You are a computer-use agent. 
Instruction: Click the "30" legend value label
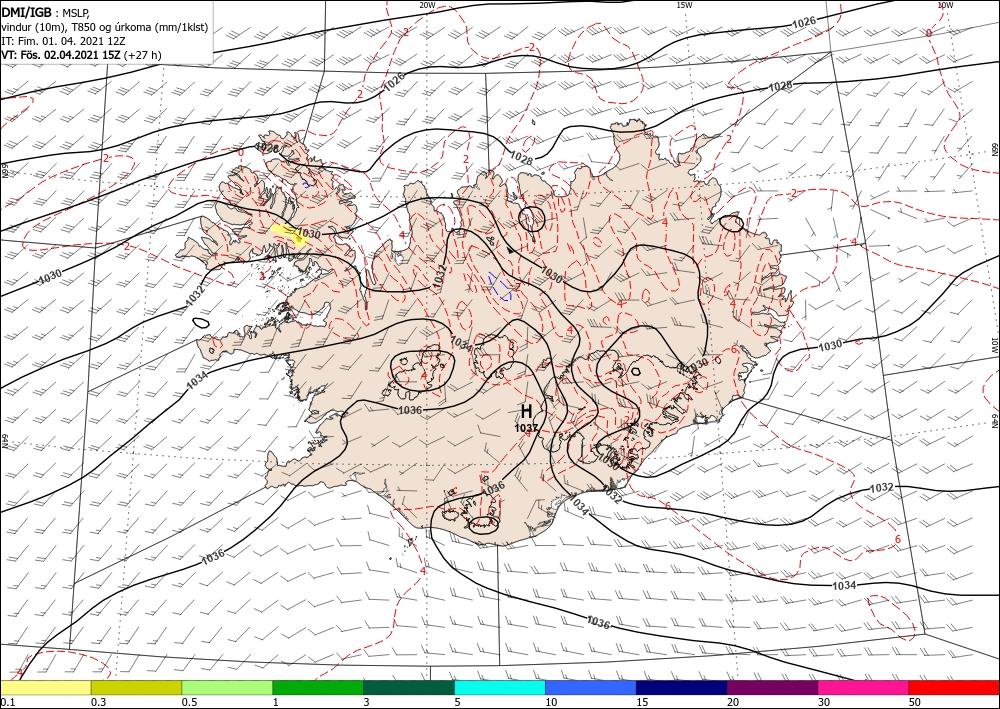coord(823,702)
